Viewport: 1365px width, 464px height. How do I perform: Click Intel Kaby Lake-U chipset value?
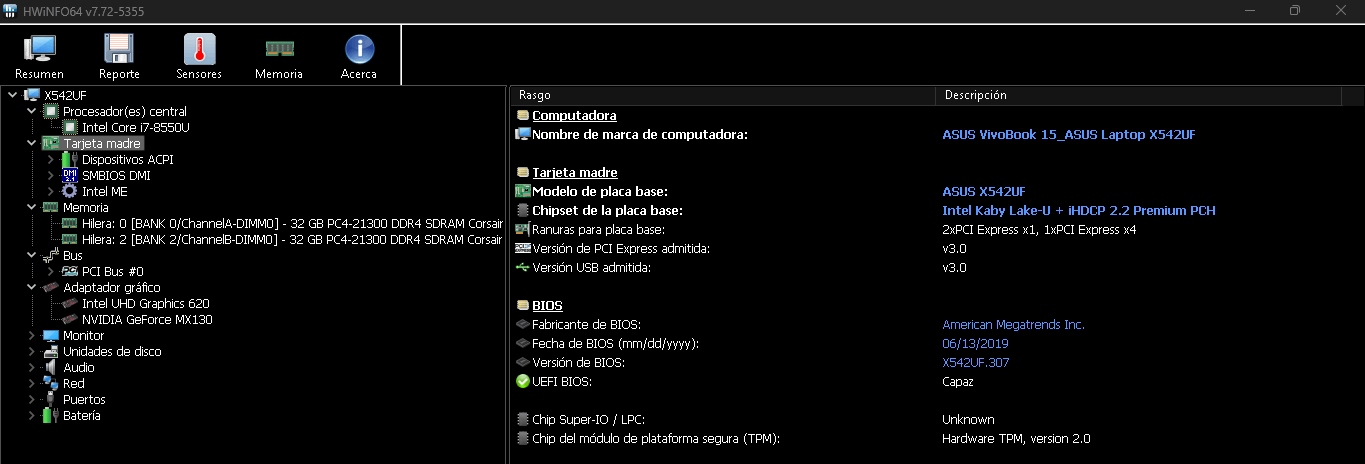coord(1079,210)
